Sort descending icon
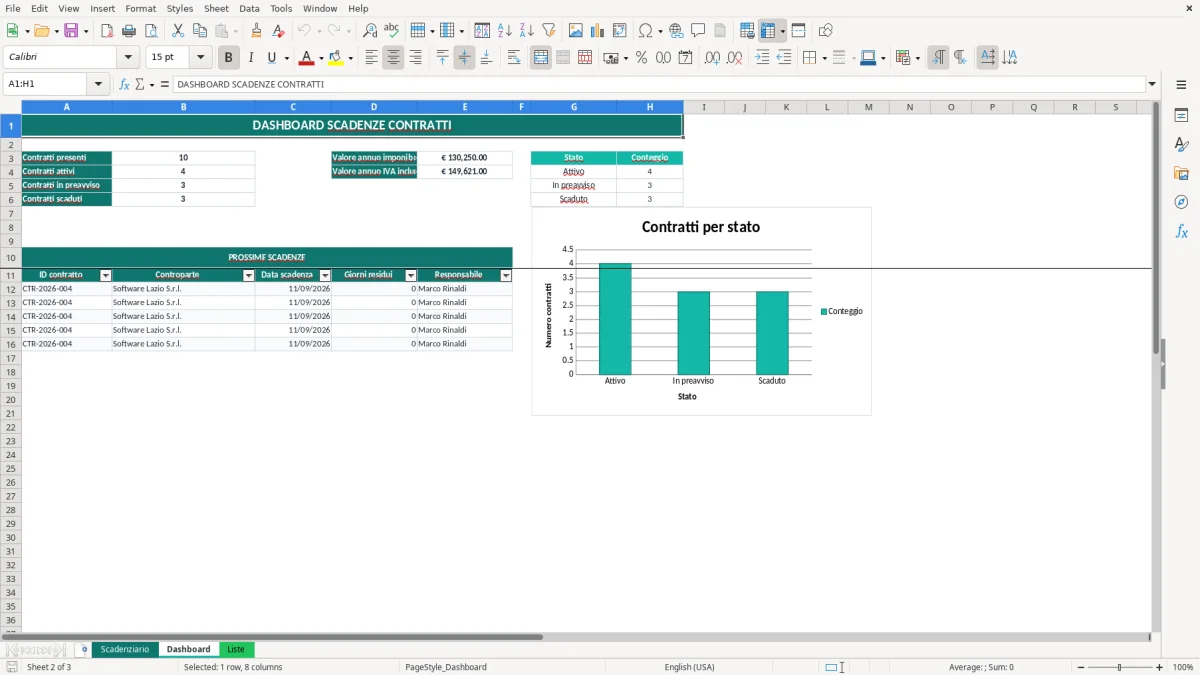Image resolution: width=1200 pixels, height=675 pixels. pos(527,31)
